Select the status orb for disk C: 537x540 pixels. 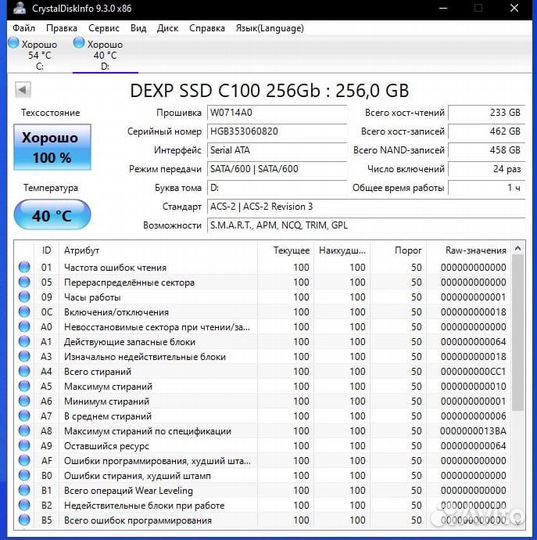tap(14, 43)
